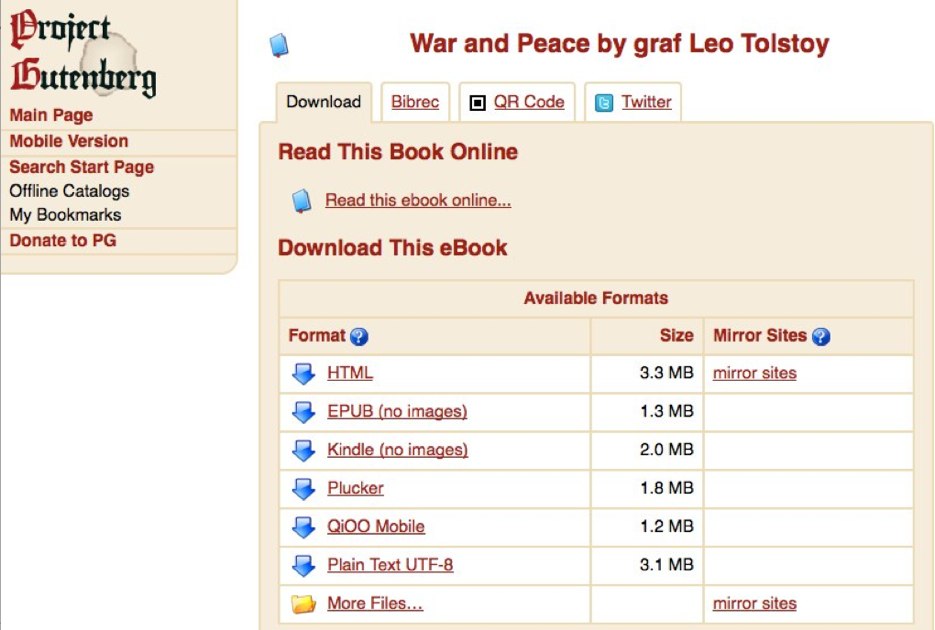Download Plain Text UTF-8 format
Image resolution: width=935 pixels, height=630 pixels.
pos(390,564)
